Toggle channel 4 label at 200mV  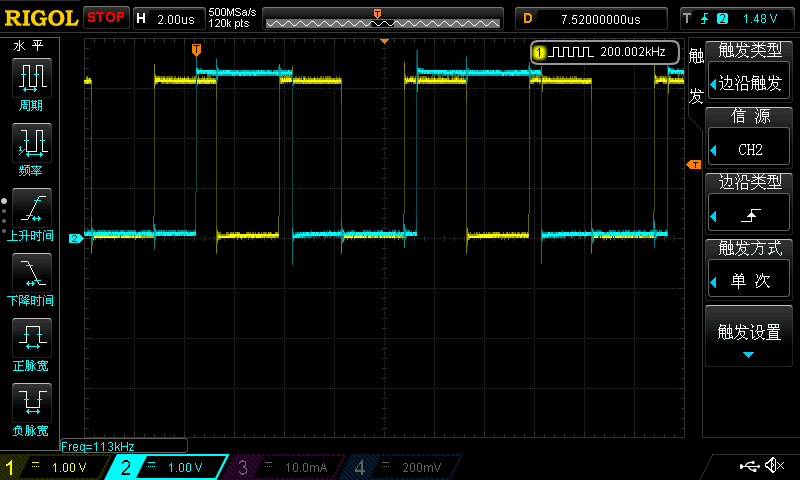[x=403, y=467]
